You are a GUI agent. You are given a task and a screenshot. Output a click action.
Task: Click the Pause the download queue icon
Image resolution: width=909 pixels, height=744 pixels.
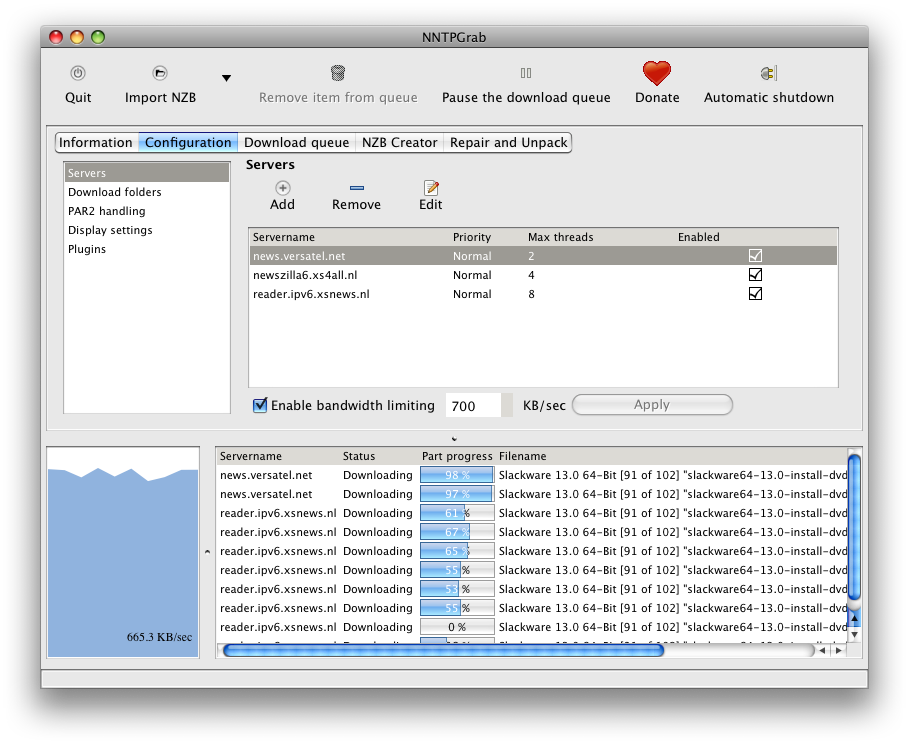(526, 73)
